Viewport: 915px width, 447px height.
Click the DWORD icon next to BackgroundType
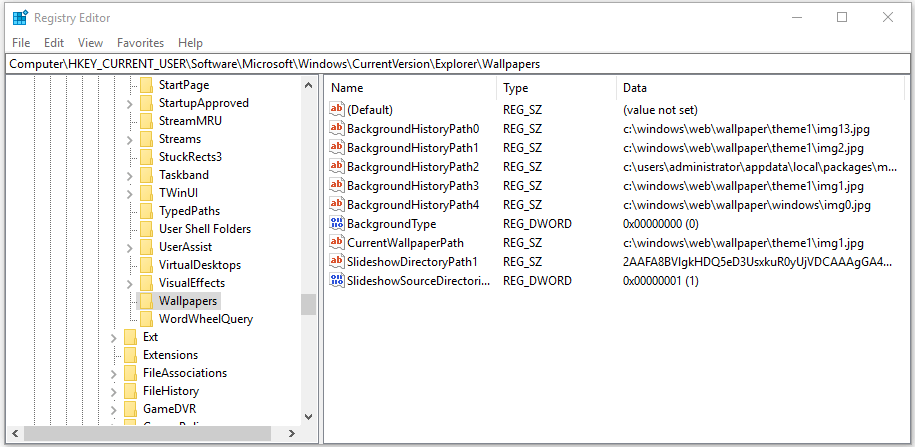pyautogui.click(x=337, y=224)
